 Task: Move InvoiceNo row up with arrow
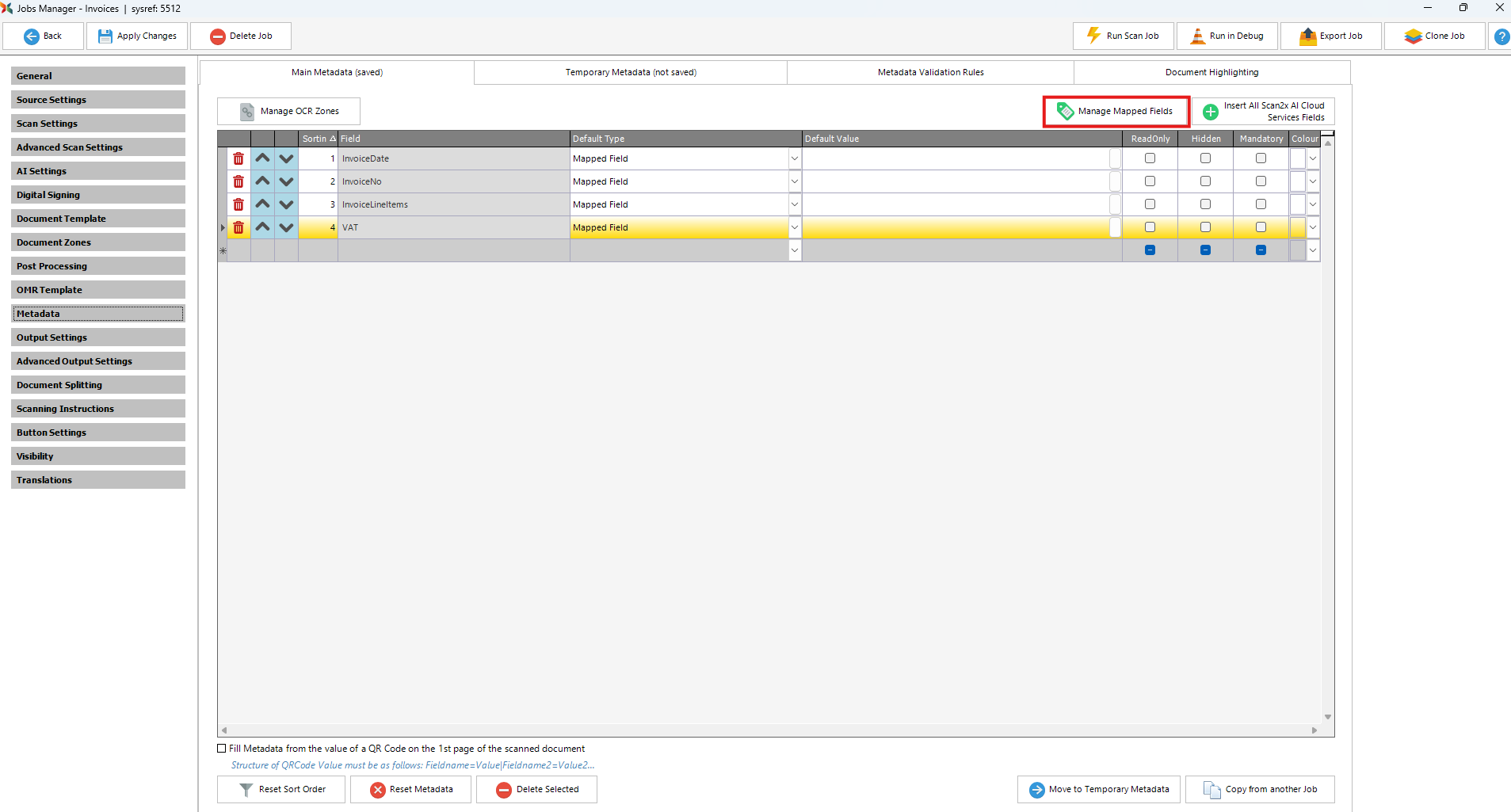262,181
